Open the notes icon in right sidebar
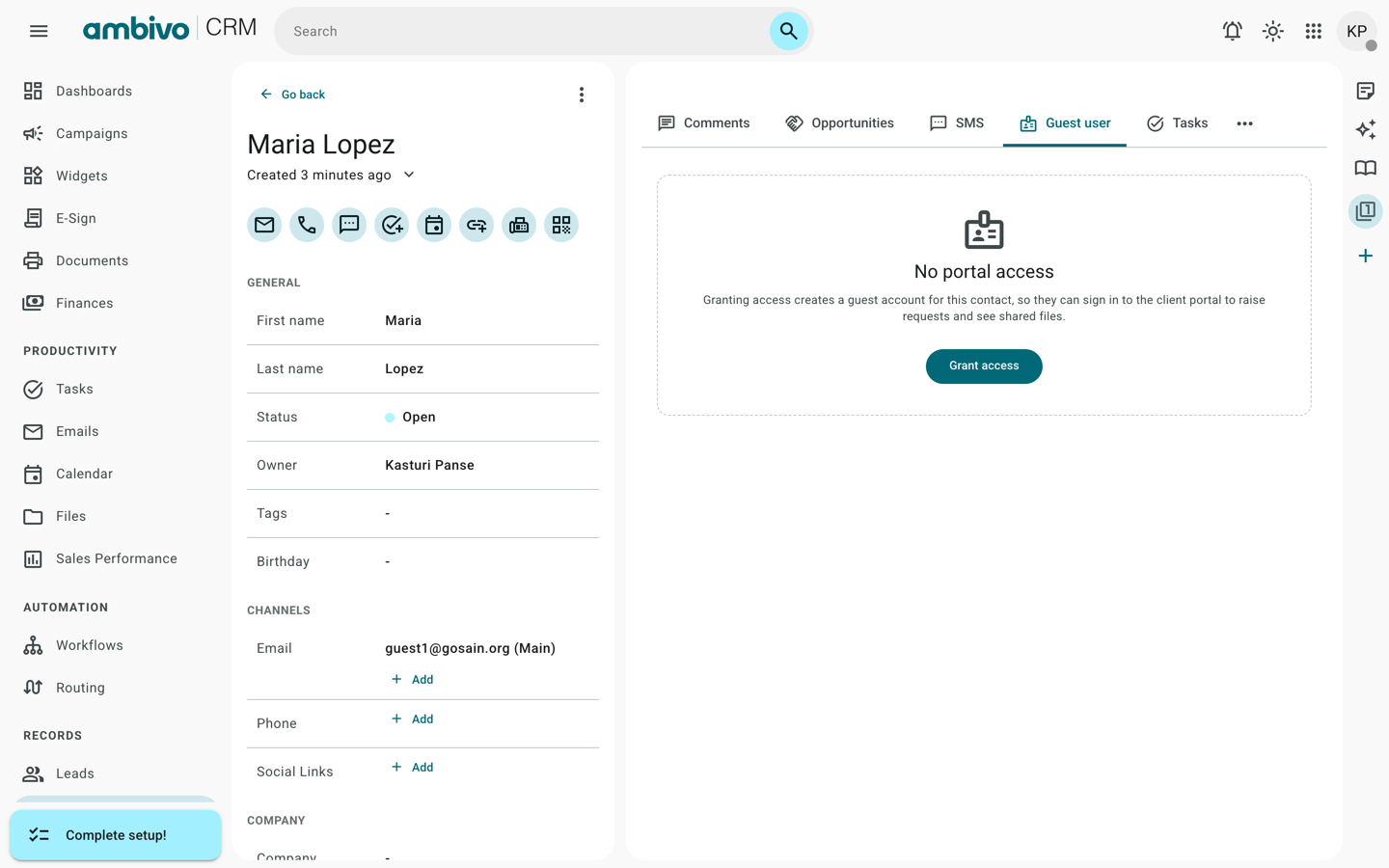This screenshot has height=868, width=1389. coord(1366,91)
